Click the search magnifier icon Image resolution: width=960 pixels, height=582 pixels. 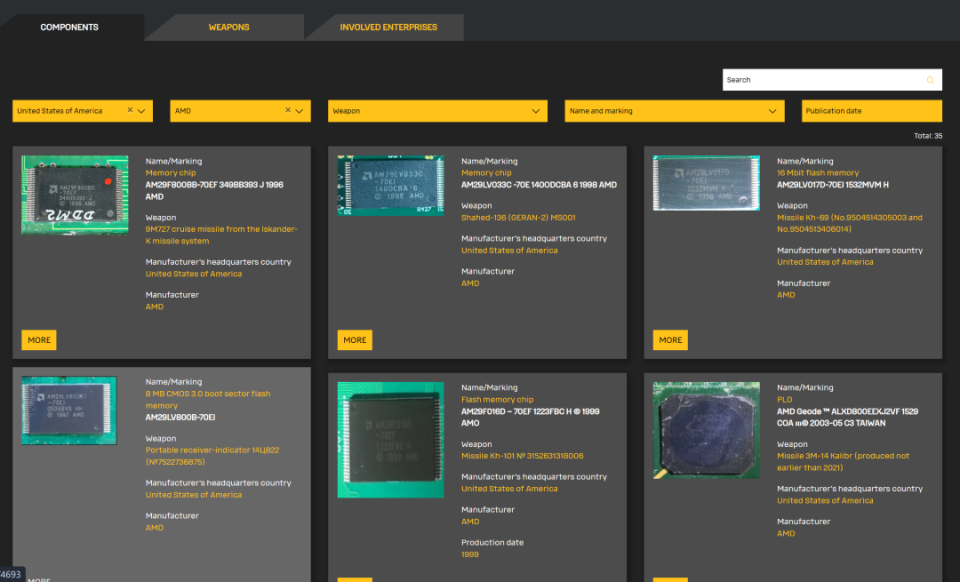tap(930, 80)
